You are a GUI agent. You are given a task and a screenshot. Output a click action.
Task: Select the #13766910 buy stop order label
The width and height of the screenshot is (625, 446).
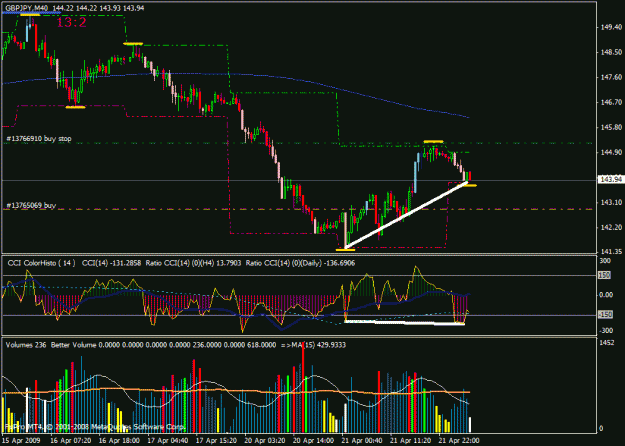tap(39, 139)
